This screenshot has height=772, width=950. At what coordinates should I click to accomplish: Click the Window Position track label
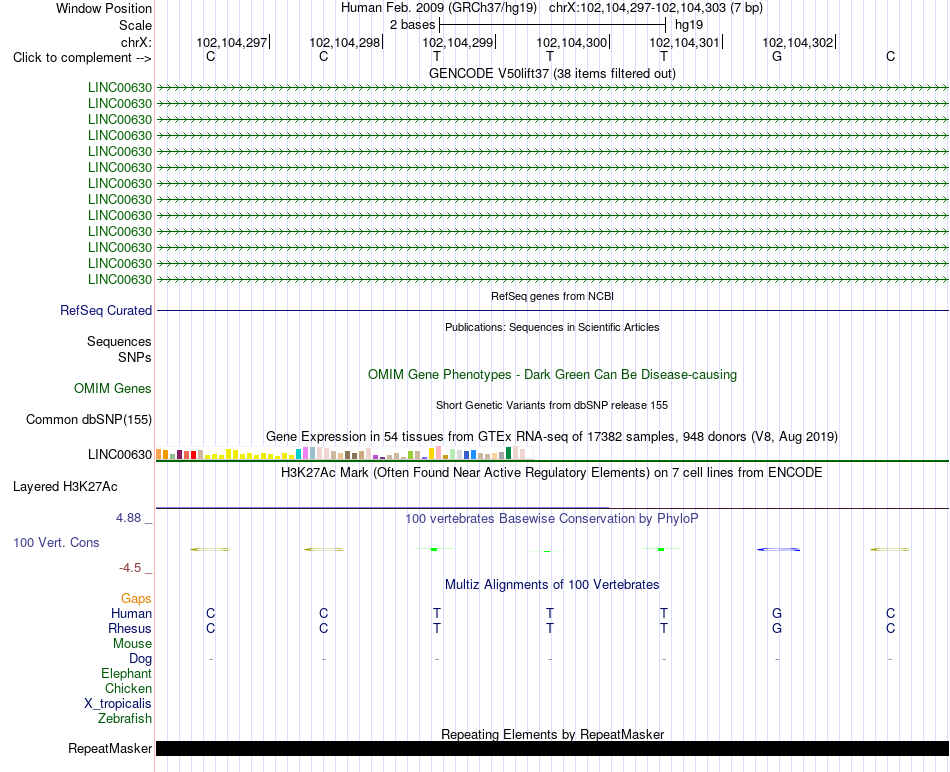pos(104,8)
